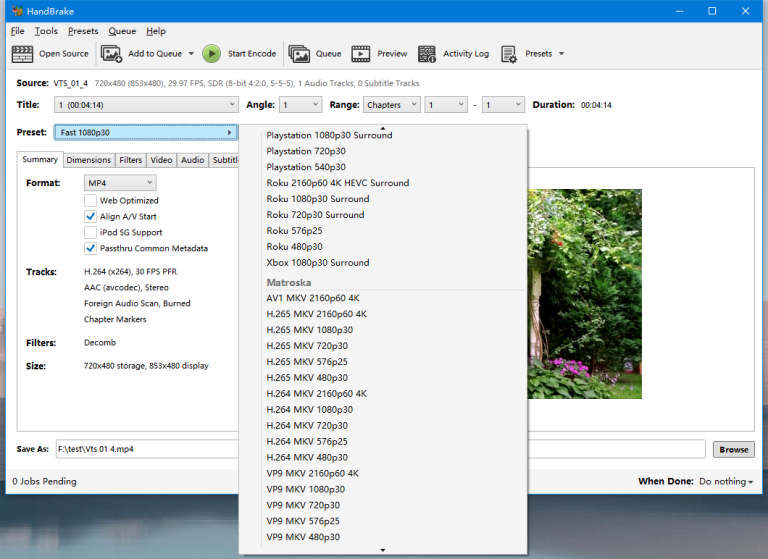The image size is (768, 559).
Task: Select H.264 MKV 480p30 preset
Action: tap(307, 457)
